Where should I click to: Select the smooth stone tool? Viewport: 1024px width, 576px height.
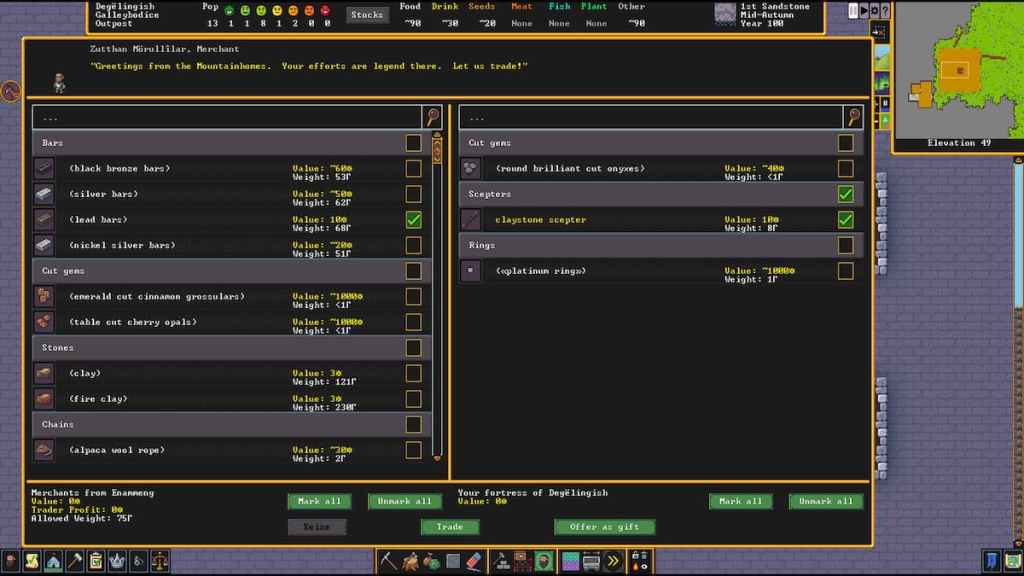(453, 561)
